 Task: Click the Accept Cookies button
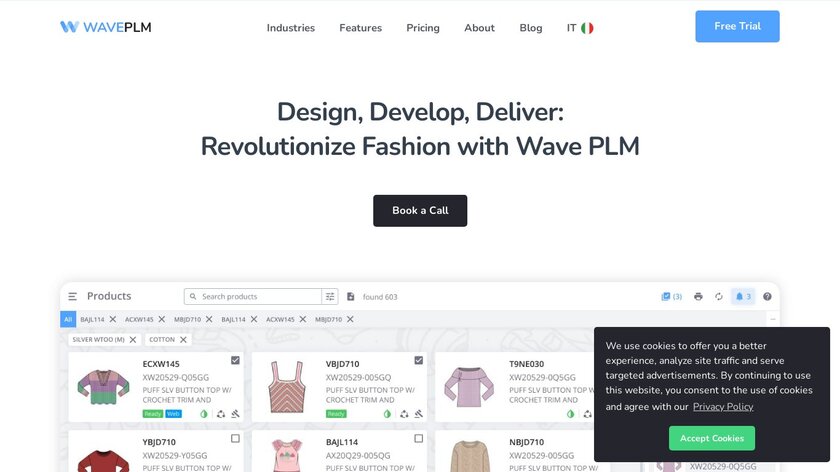[712, 438]
